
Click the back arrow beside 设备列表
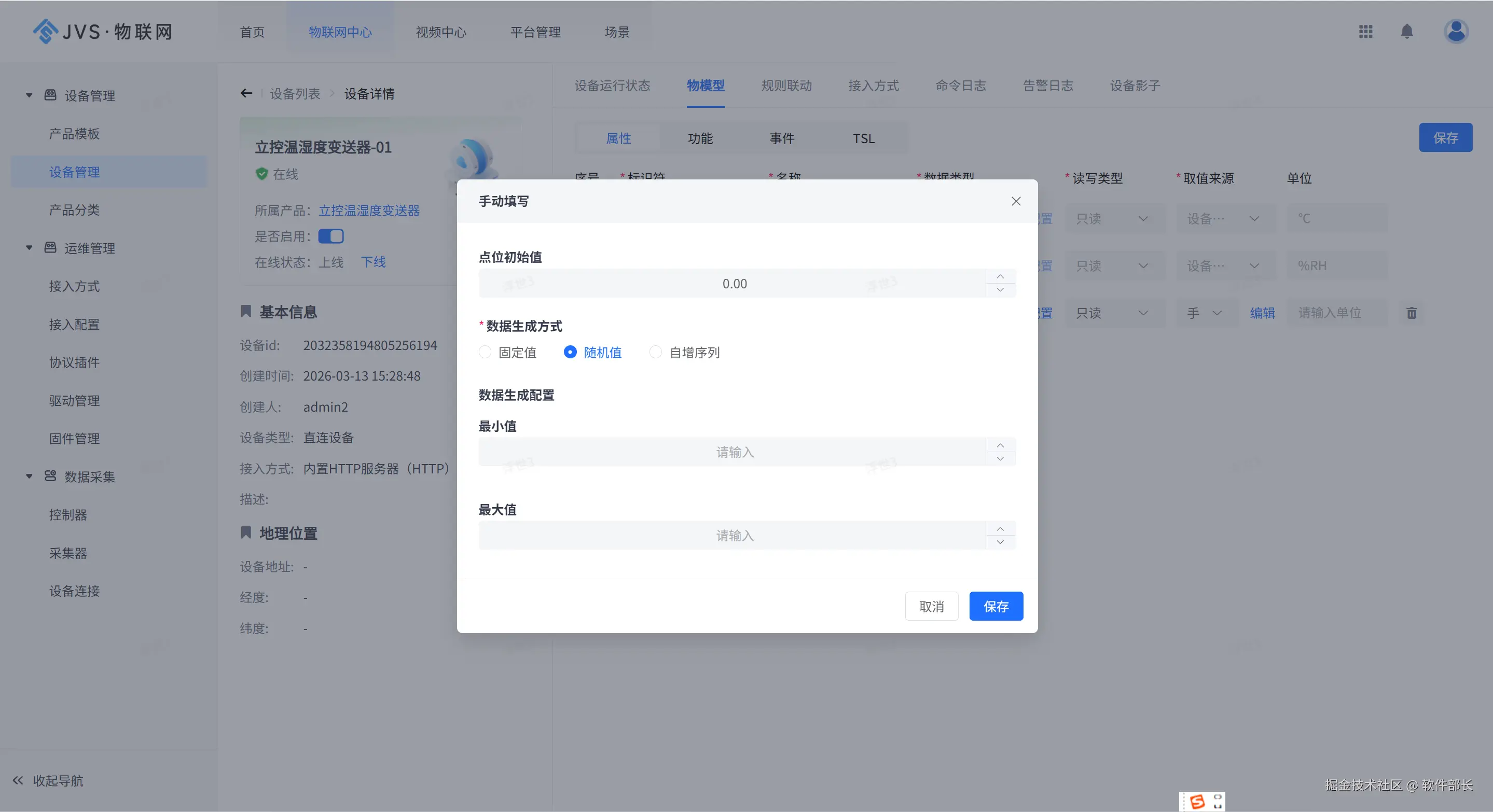point(246,93)
